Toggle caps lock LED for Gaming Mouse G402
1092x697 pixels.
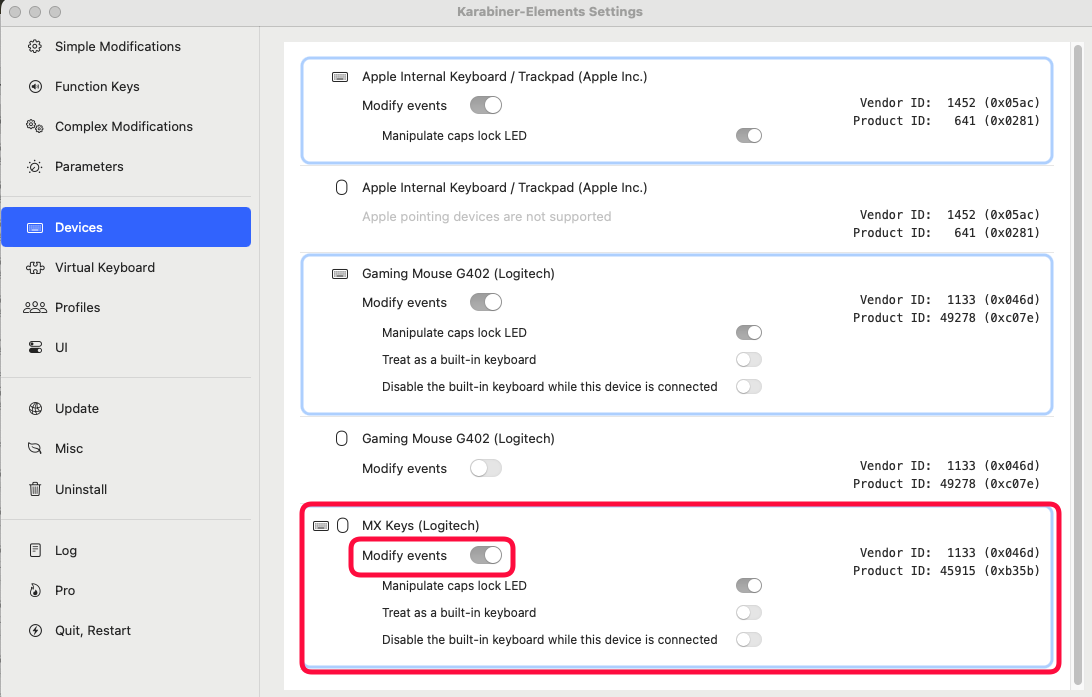(x=749, y=333)
